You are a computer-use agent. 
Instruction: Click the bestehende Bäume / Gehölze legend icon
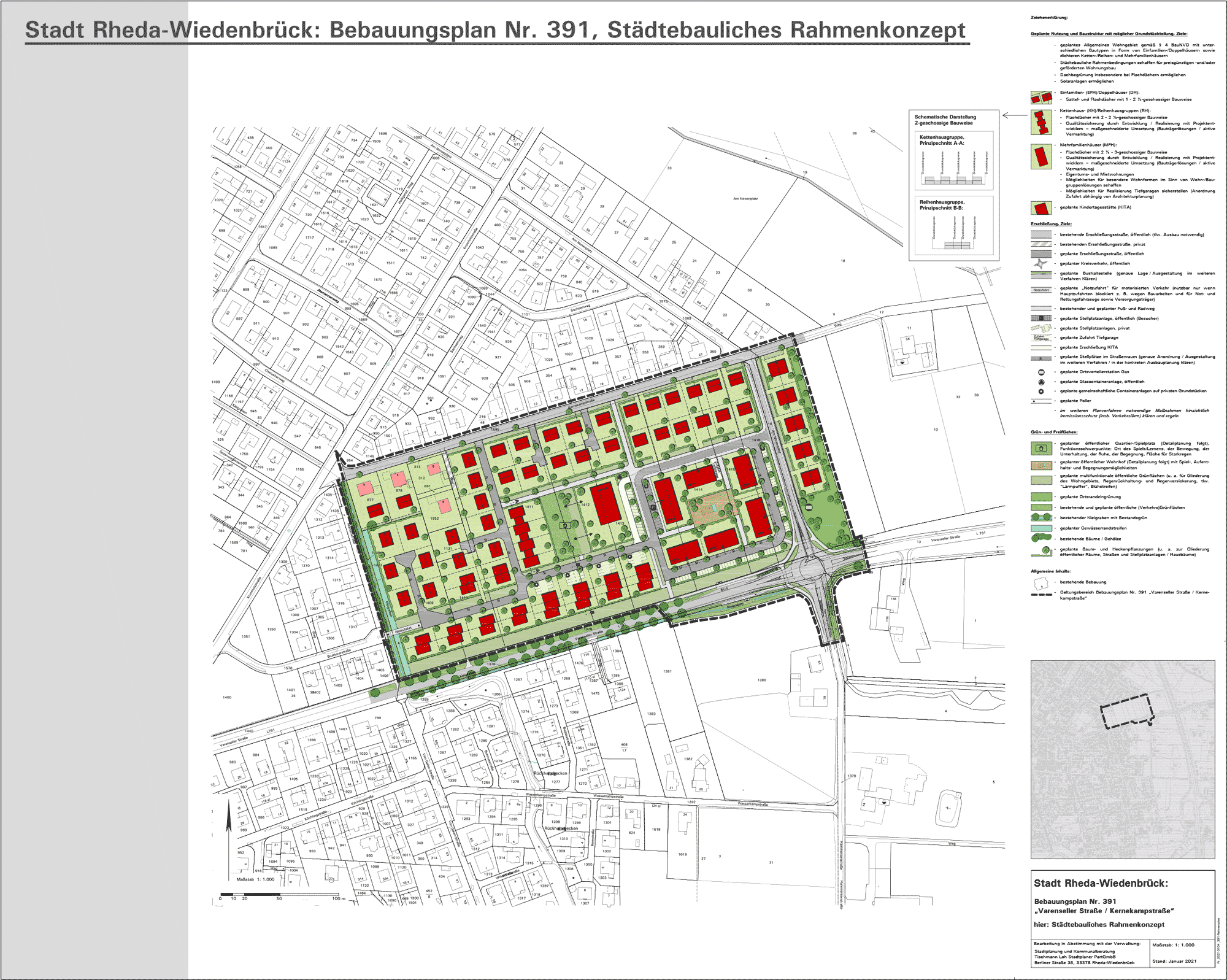point(1040,538)
